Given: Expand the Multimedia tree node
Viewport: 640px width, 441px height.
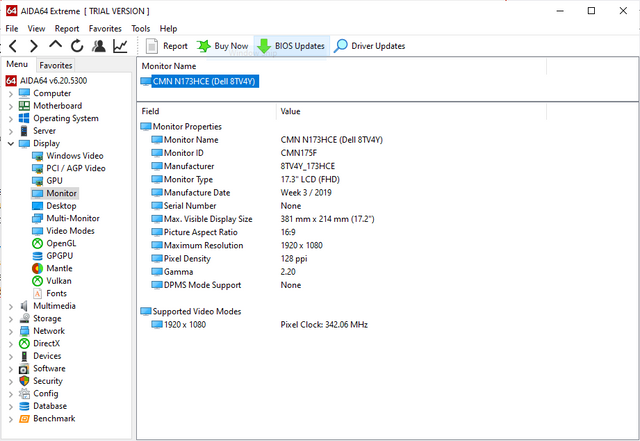Looking at the screenshot, I should [11, 306].
